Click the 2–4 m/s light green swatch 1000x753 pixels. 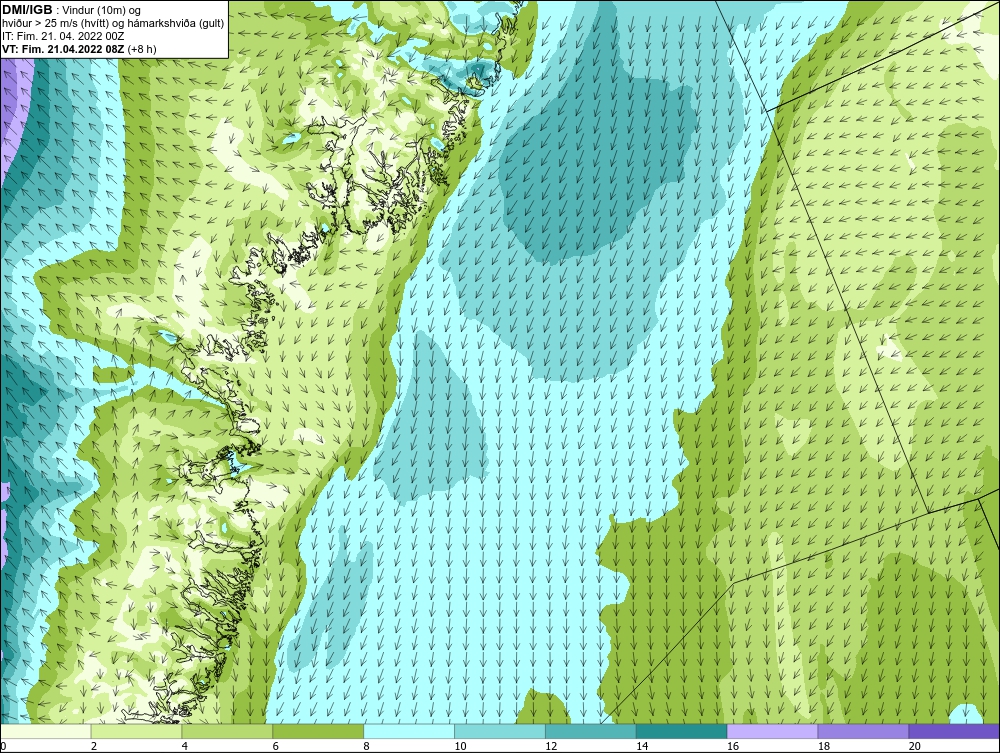pyautogui.click(x=136, y=731)
